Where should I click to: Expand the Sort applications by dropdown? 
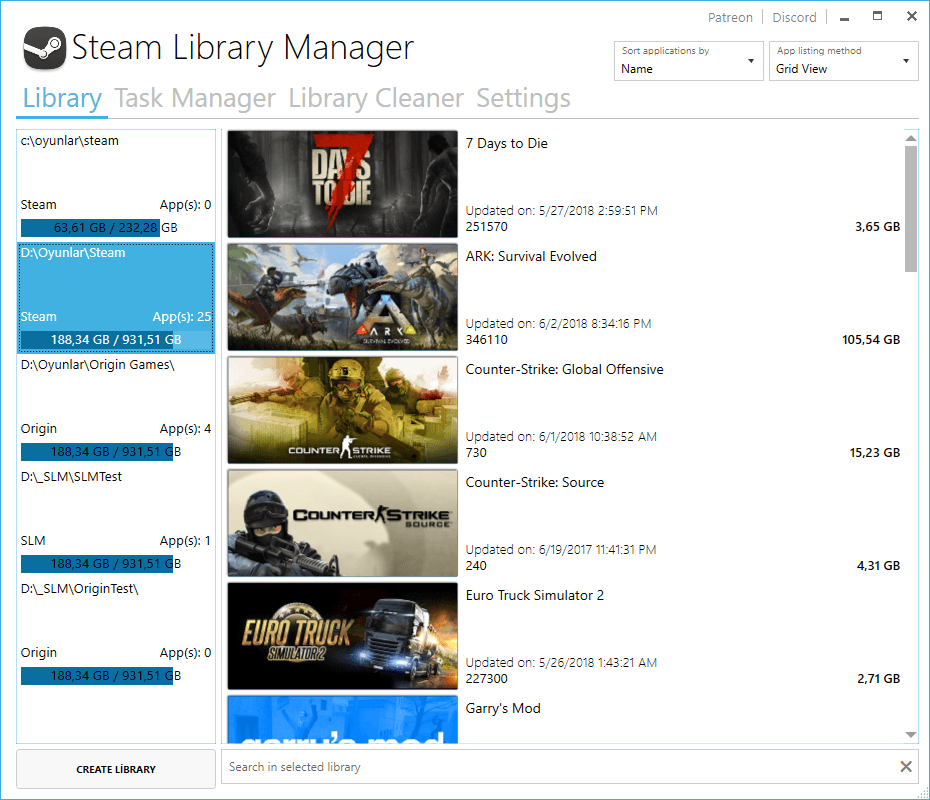[689, 60]
